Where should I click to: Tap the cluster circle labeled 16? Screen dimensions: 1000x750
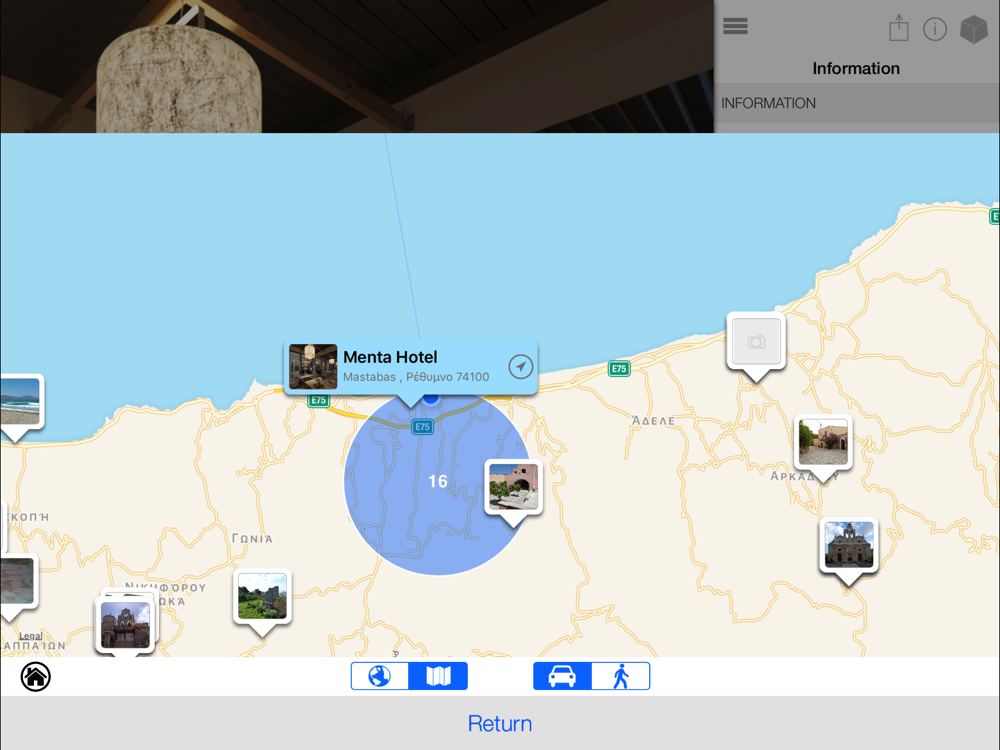(438, 481)
